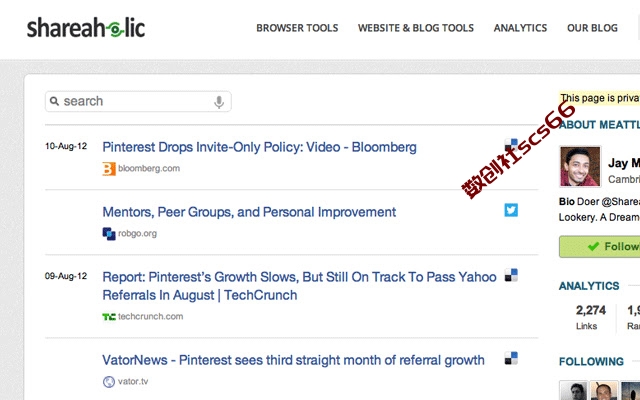The image size is (640, 400).
Task: Click the magnifying glass search icon
Action: pos(54,101)
